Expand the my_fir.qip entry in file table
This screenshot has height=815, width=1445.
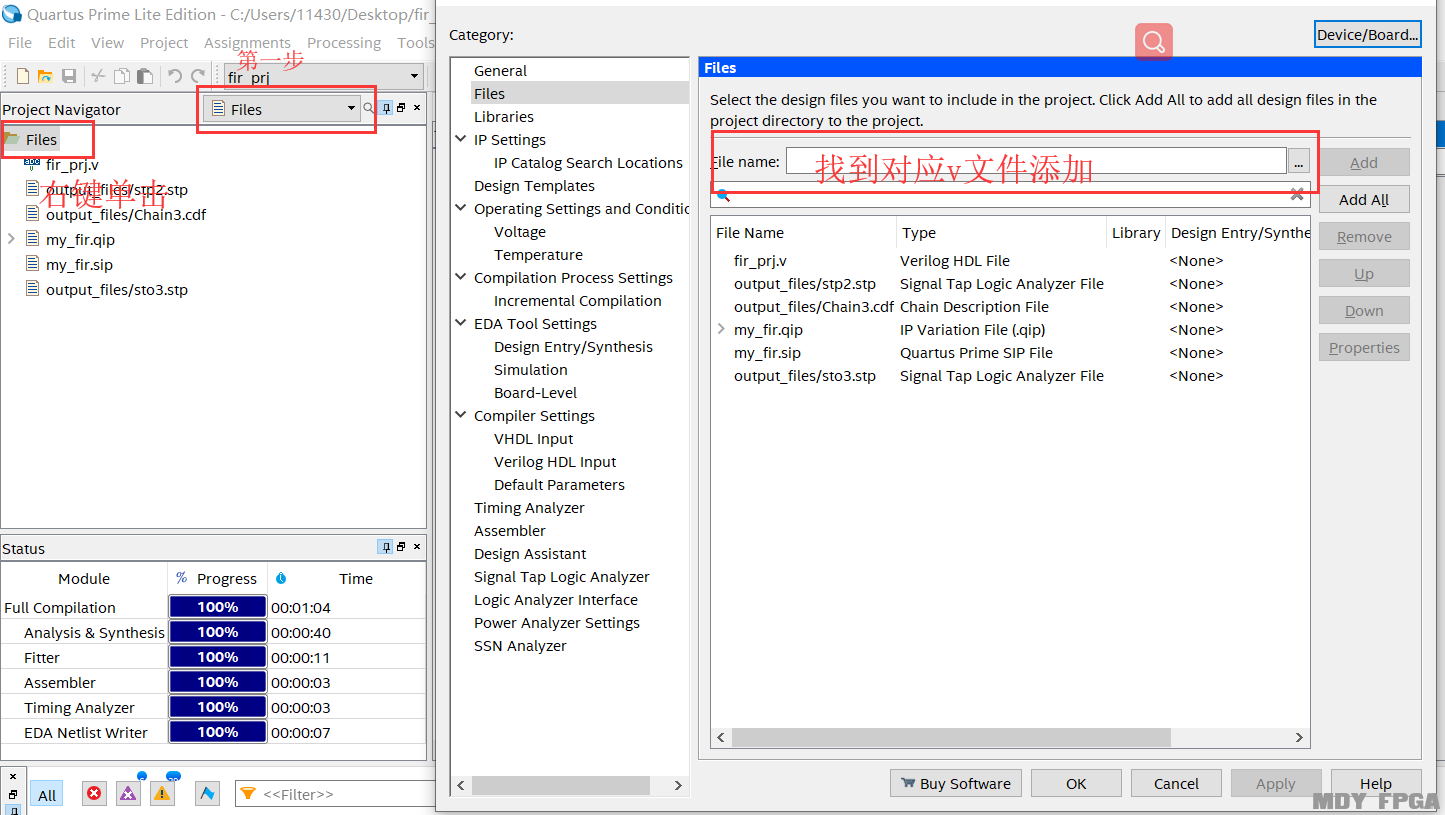pos(721,329)
